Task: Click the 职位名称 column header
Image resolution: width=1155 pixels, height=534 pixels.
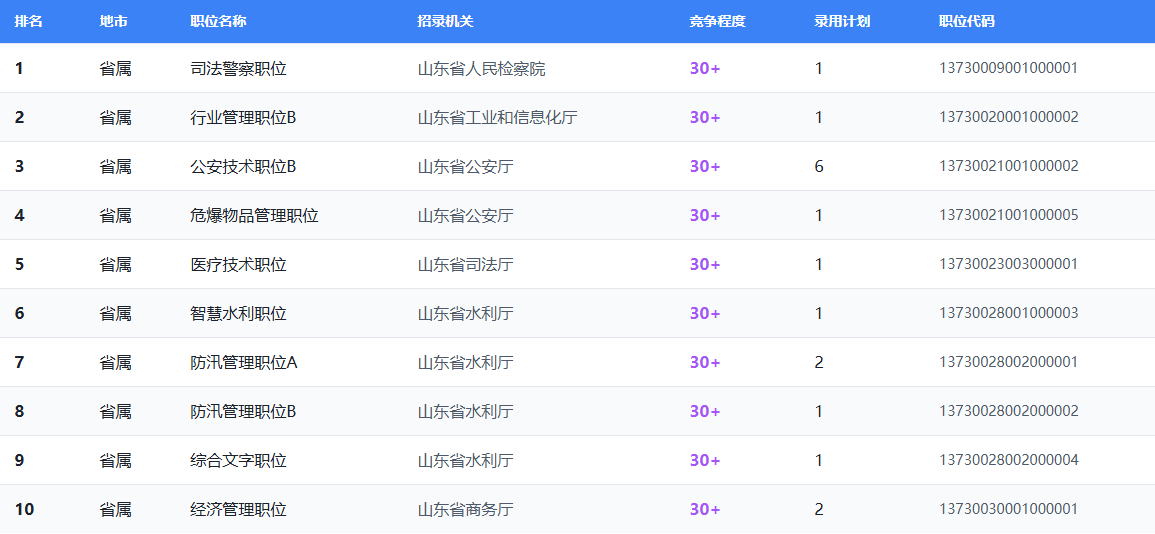Action: pyautogui.click(x=218, y=21)
